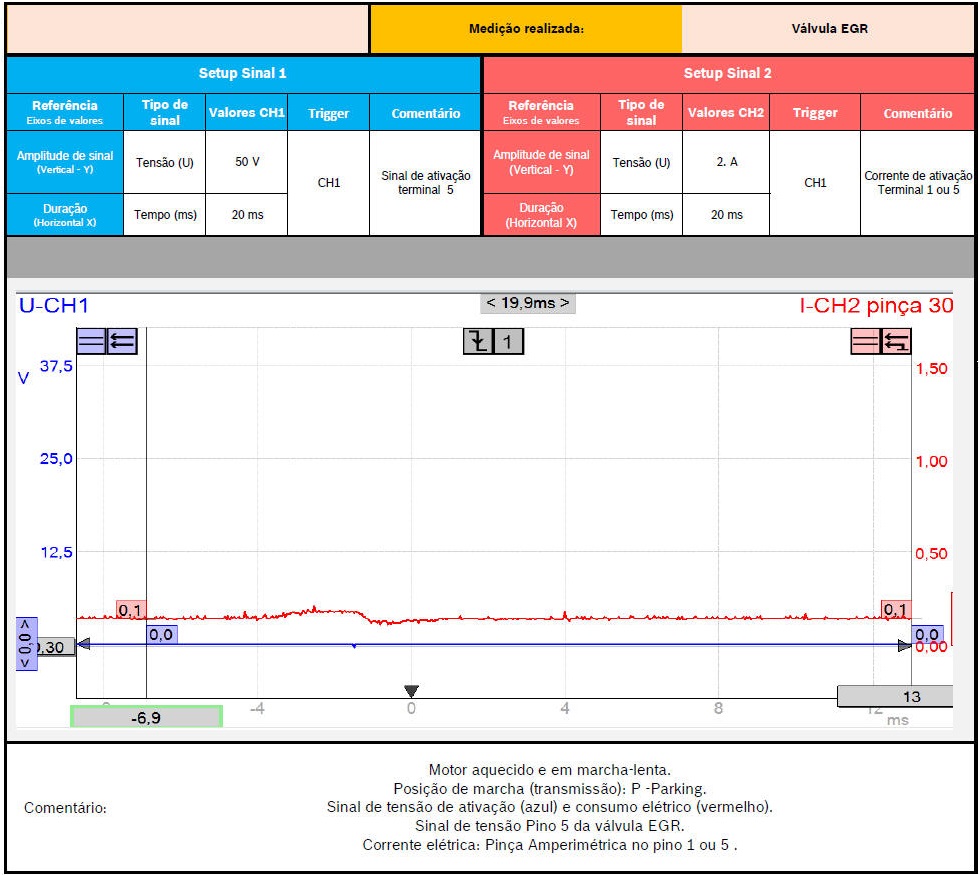Click the left red 0,1 cursor value tag
The image size is (980, 875).
point(130,609)
